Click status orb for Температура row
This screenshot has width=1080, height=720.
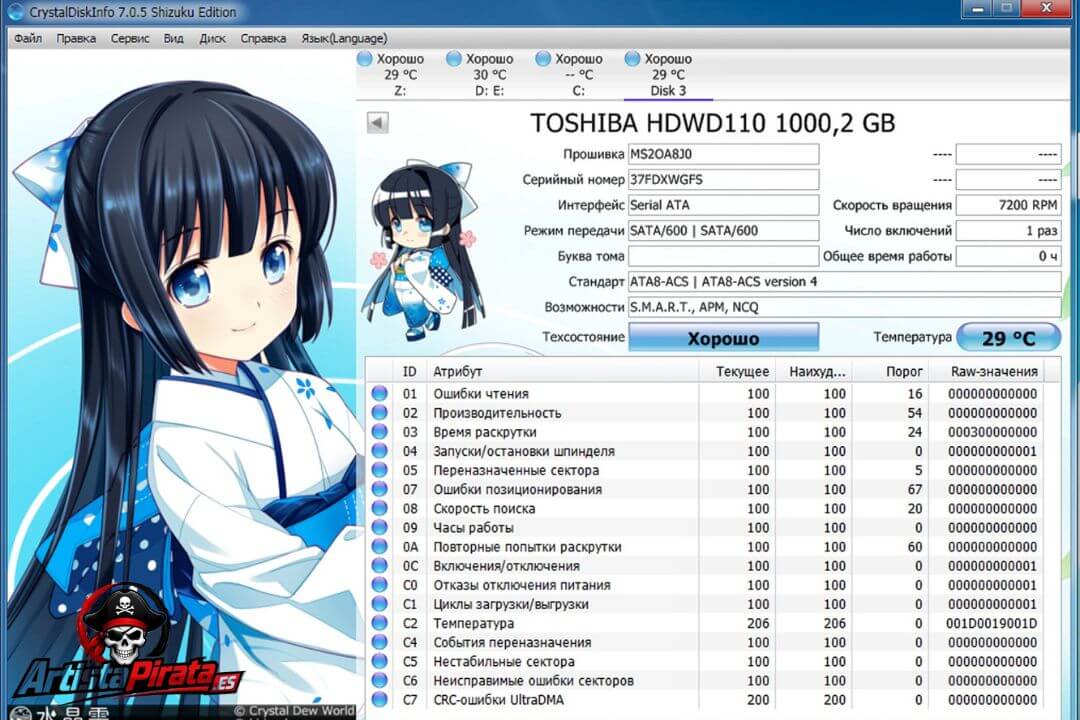(380, 623)
